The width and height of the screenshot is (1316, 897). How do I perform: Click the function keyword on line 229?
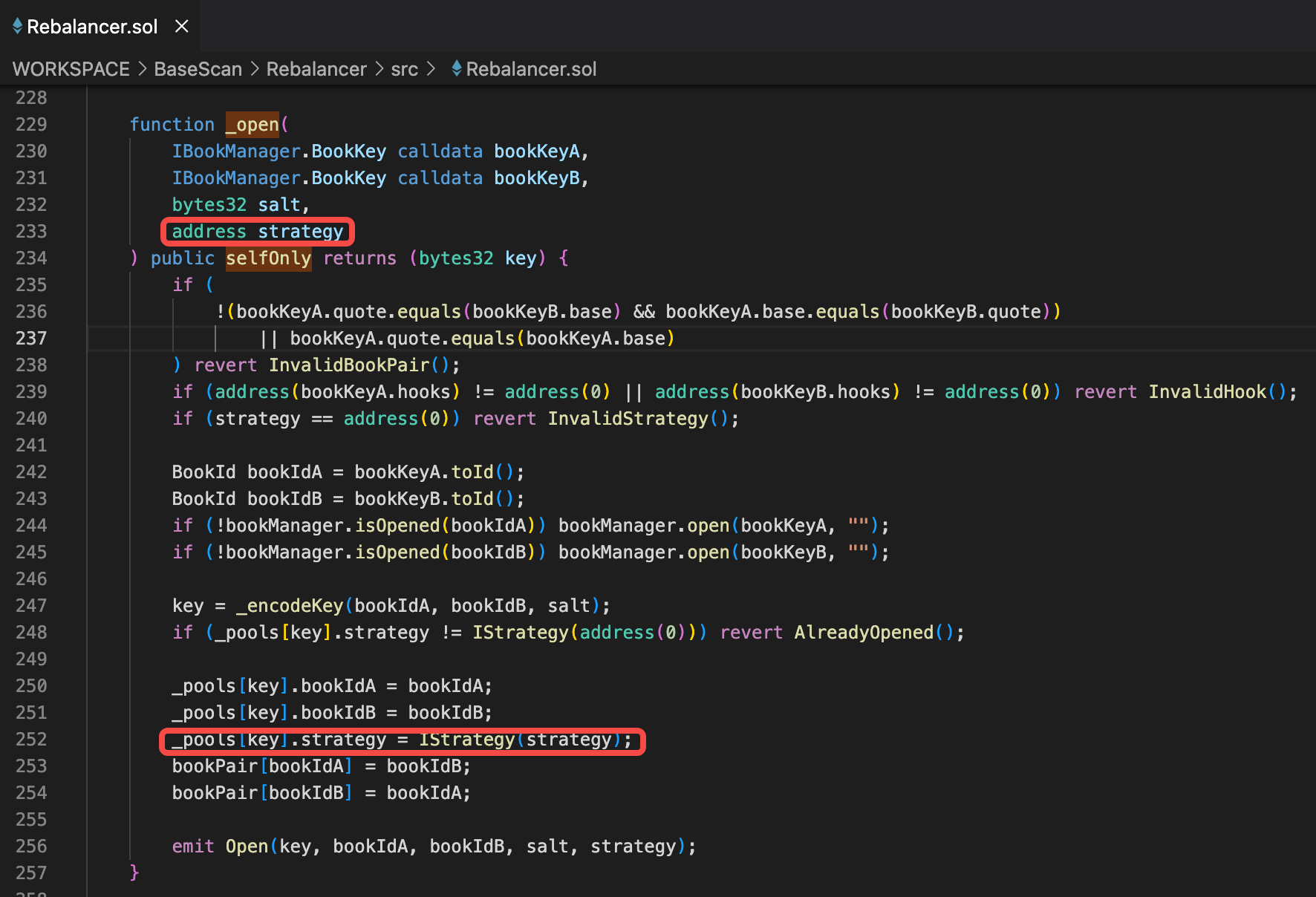tap(172, 125)
